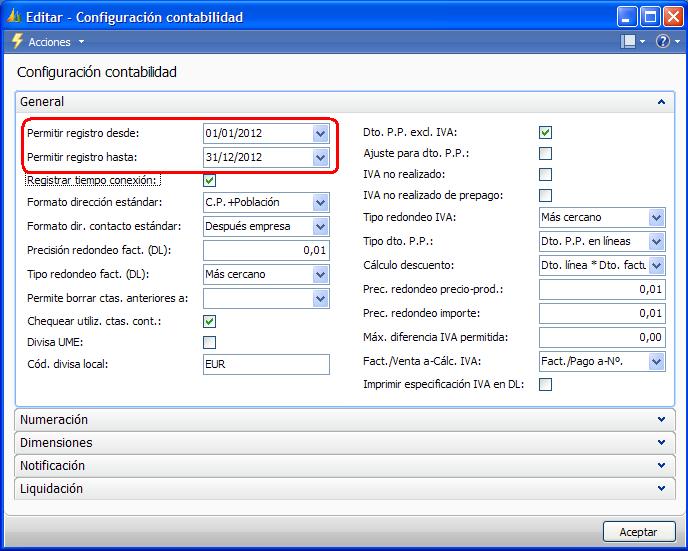Enable Divisa UME checkbox

click(x=210, y=342)
